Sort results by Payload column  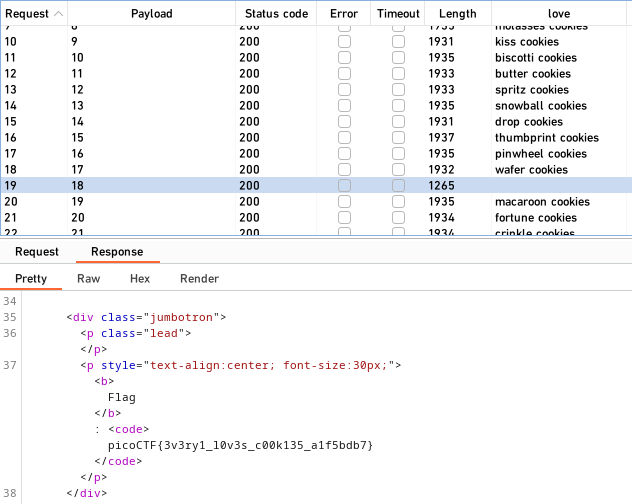click(x=152, y=14)
